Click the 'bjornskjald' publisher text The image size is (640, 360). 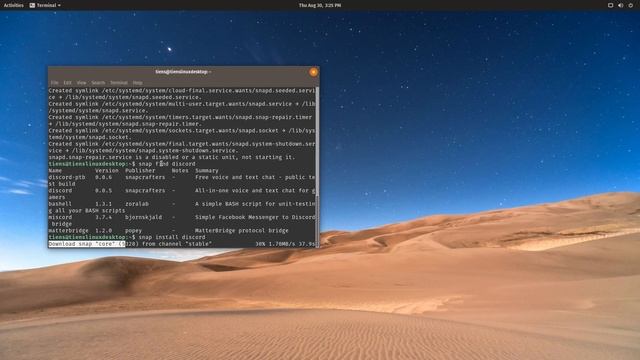tap(144, 217)
